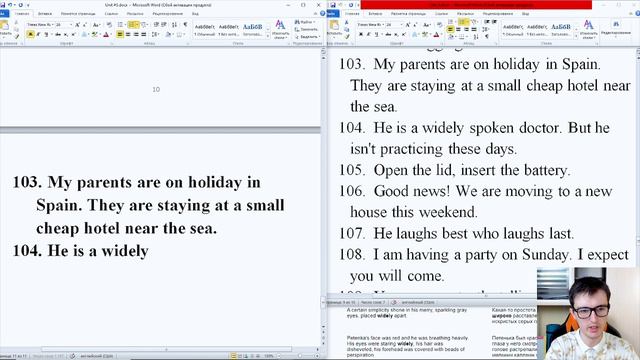This screenshot has width=640, height=360.
Task: Toggle Bold in the left Word window
Action: pyautogui.click(x=30, y=34)
